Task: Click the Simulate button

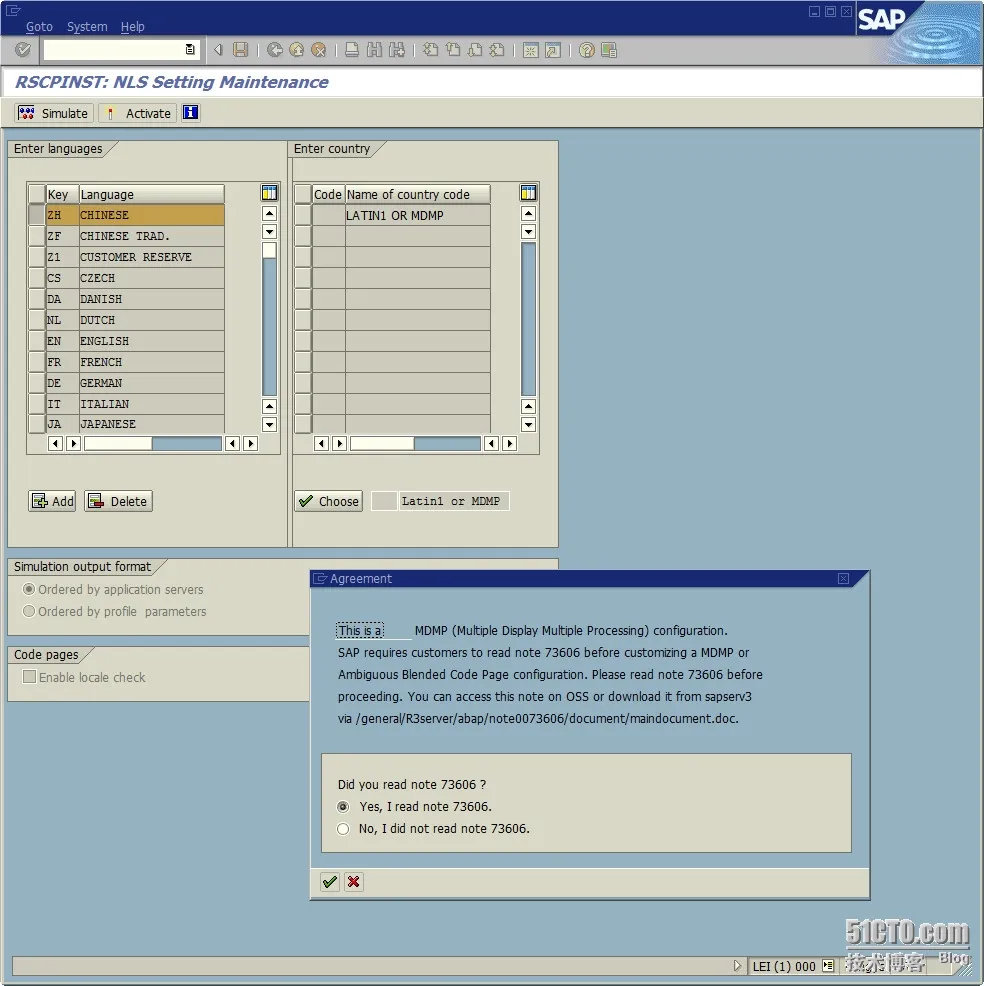Action: [53, 113]
